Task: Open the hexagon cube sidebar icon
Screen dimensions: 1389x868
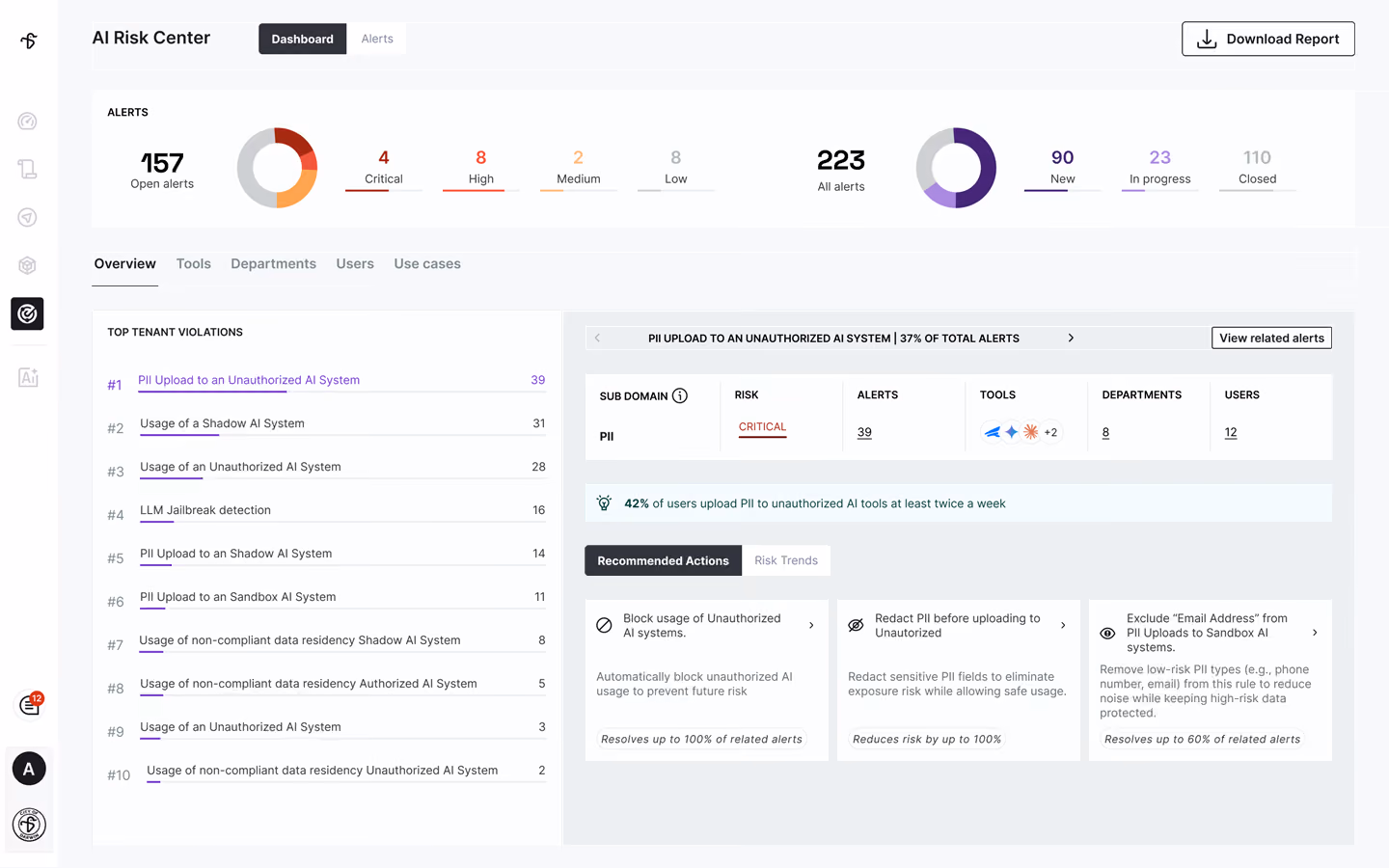Action: pos(27,265)
